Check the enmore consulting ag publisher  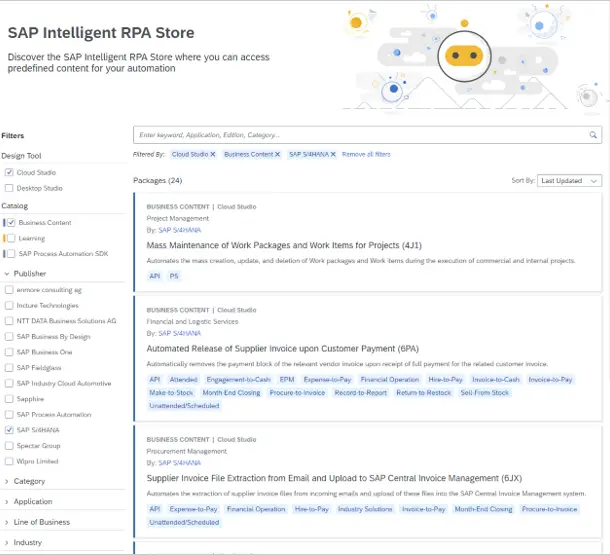[9, 290]
